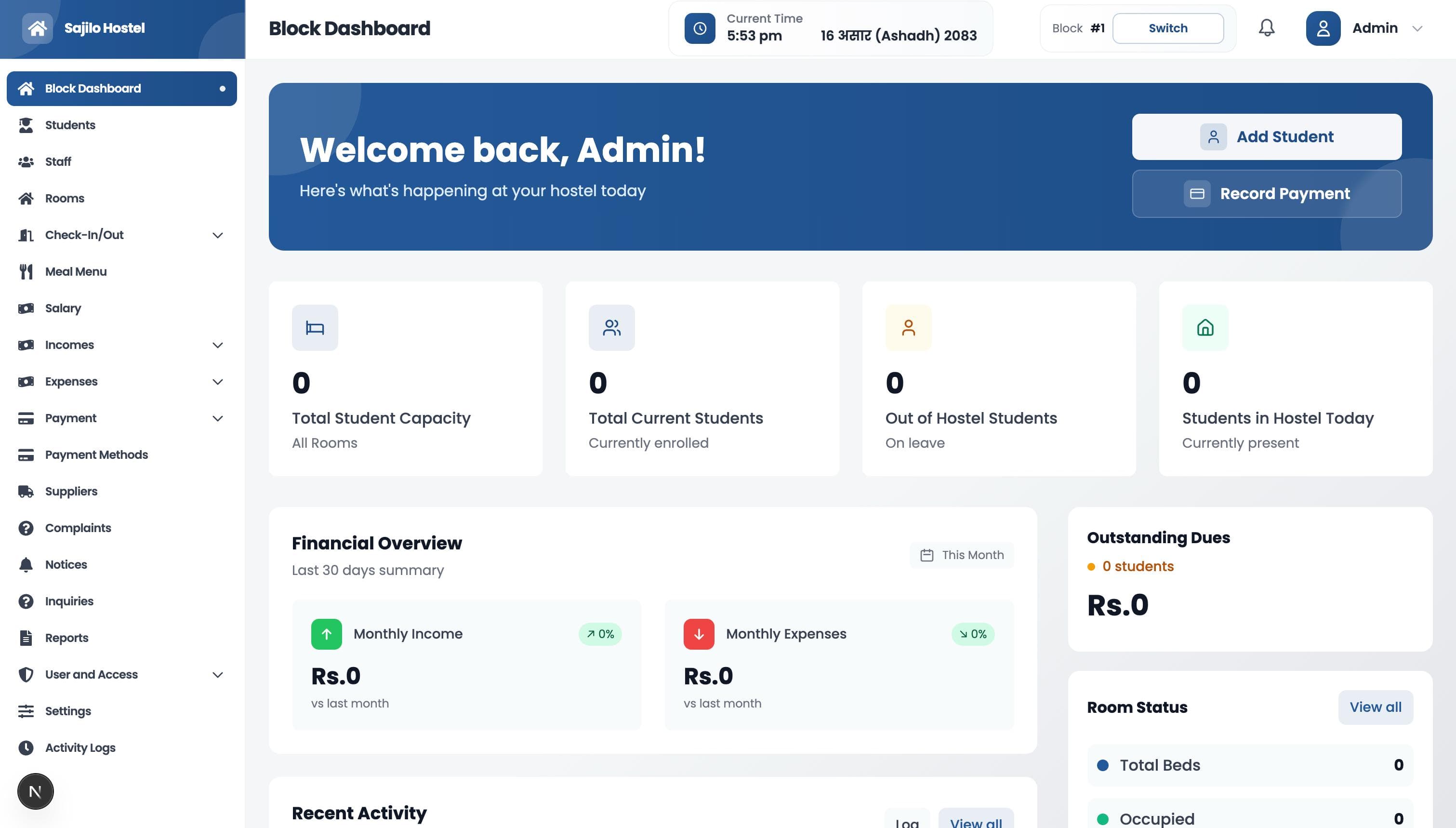The image size is (1456, 828).
Task: View Activity Logs from the sidebar
Action: pyautogui.click(x=121, y=748)
